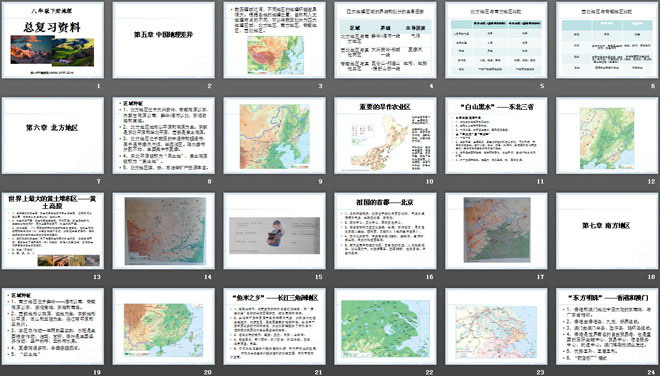Select slide 5 comparison table

click(x=496, y=40)
